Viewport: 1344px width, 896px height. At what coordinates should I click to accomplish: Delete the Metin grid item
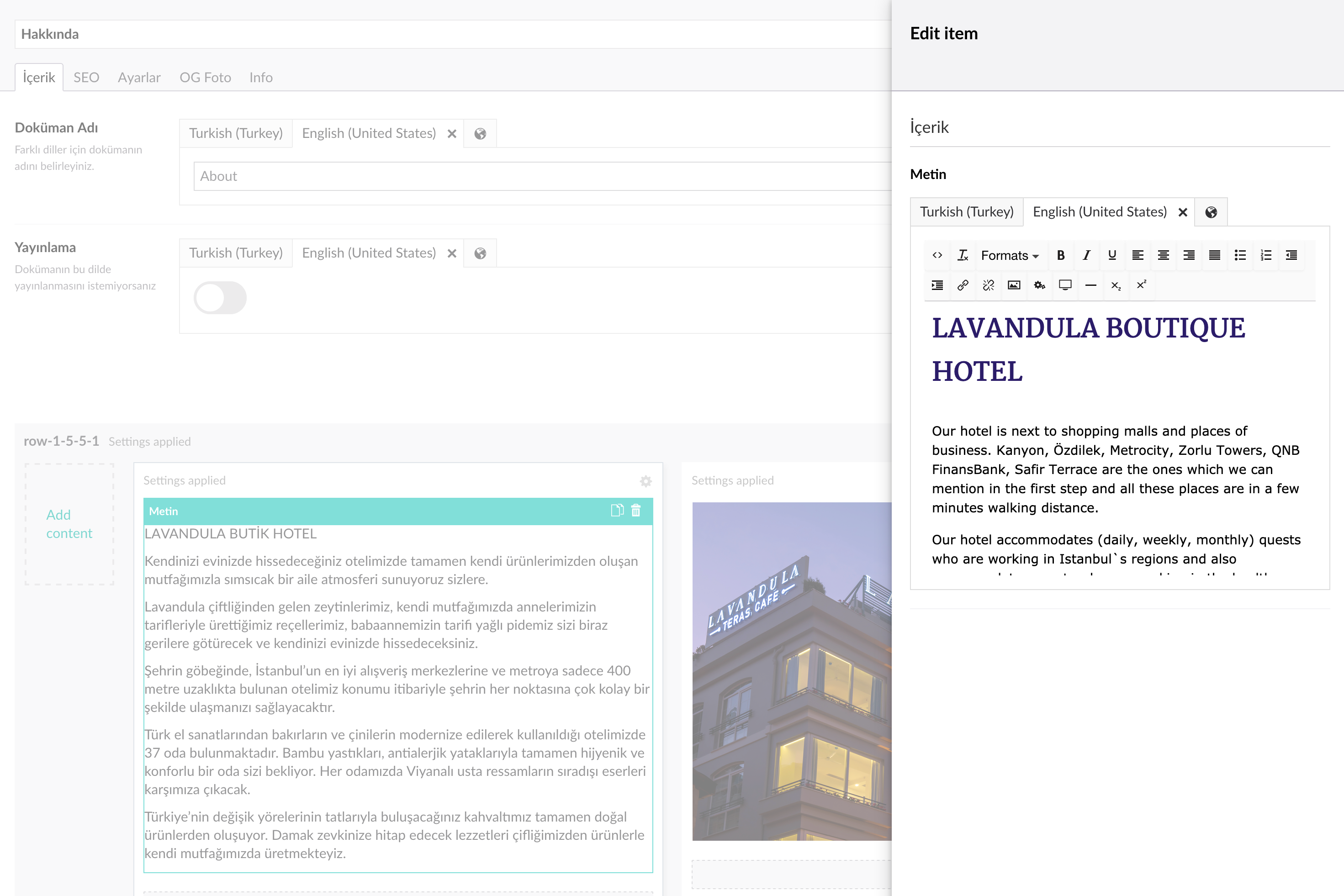[636, 510]
